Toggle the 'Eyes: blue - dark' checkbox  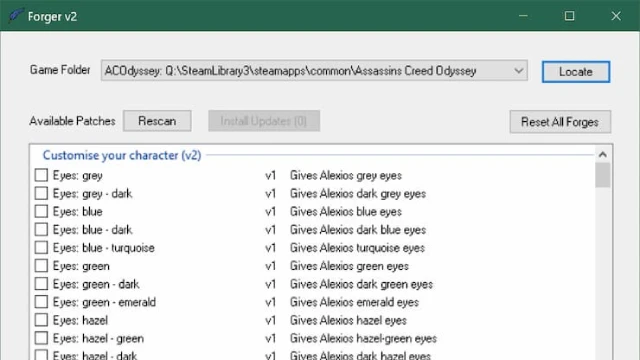(x=41, y=229)
